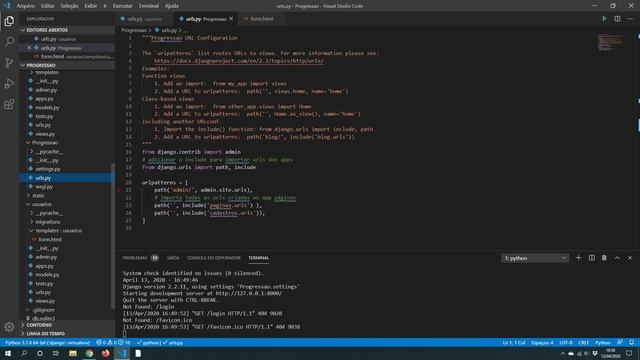
Task: Open the Ajuda menu
Action: tap(171, 6)
